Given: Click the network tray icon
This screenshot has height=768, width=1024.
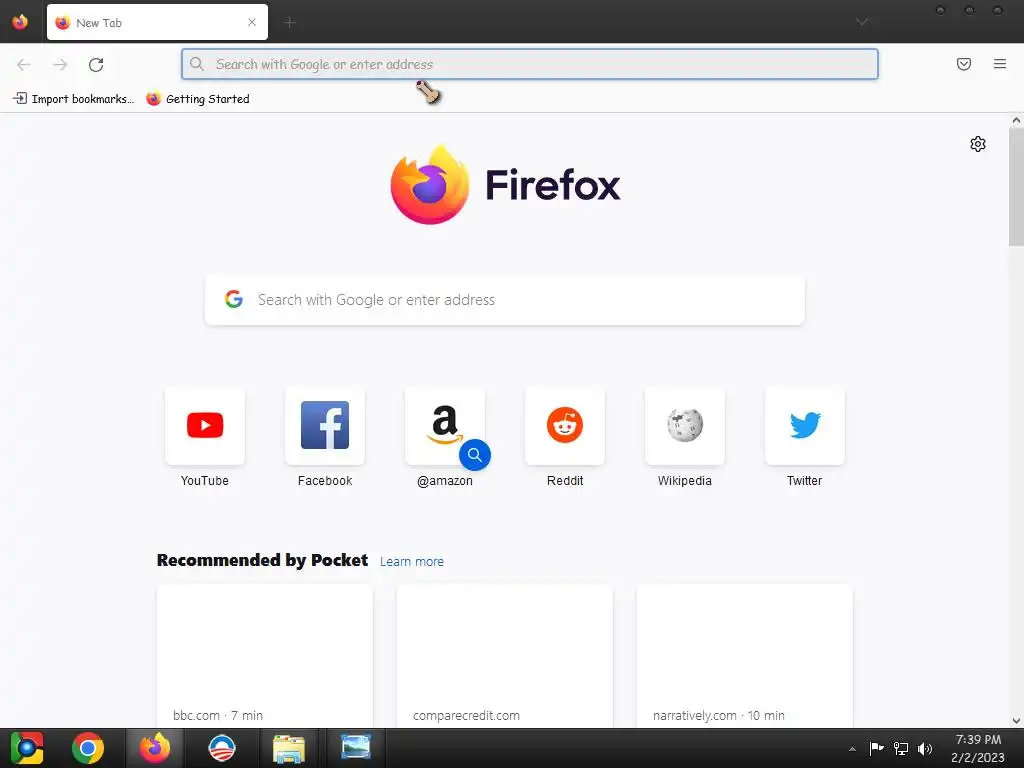Looking at the screenshot, I should pyautogui.click(x=901, y=748).
